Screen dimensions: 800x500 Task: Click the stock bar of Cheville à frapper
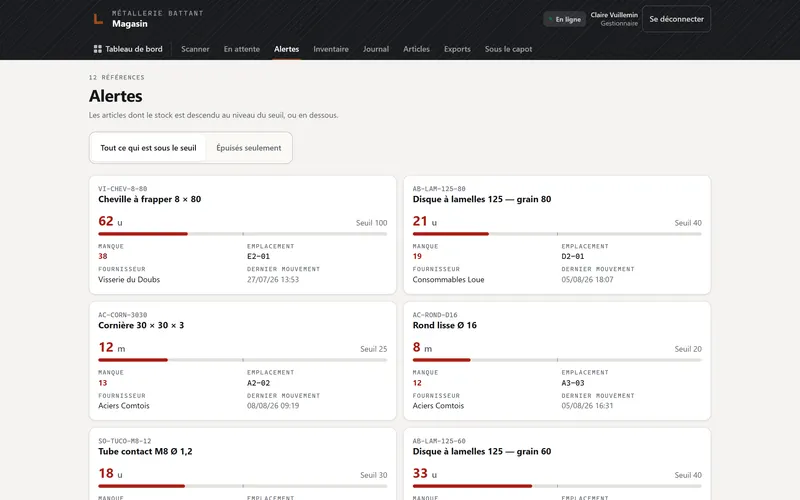(242, 234)
